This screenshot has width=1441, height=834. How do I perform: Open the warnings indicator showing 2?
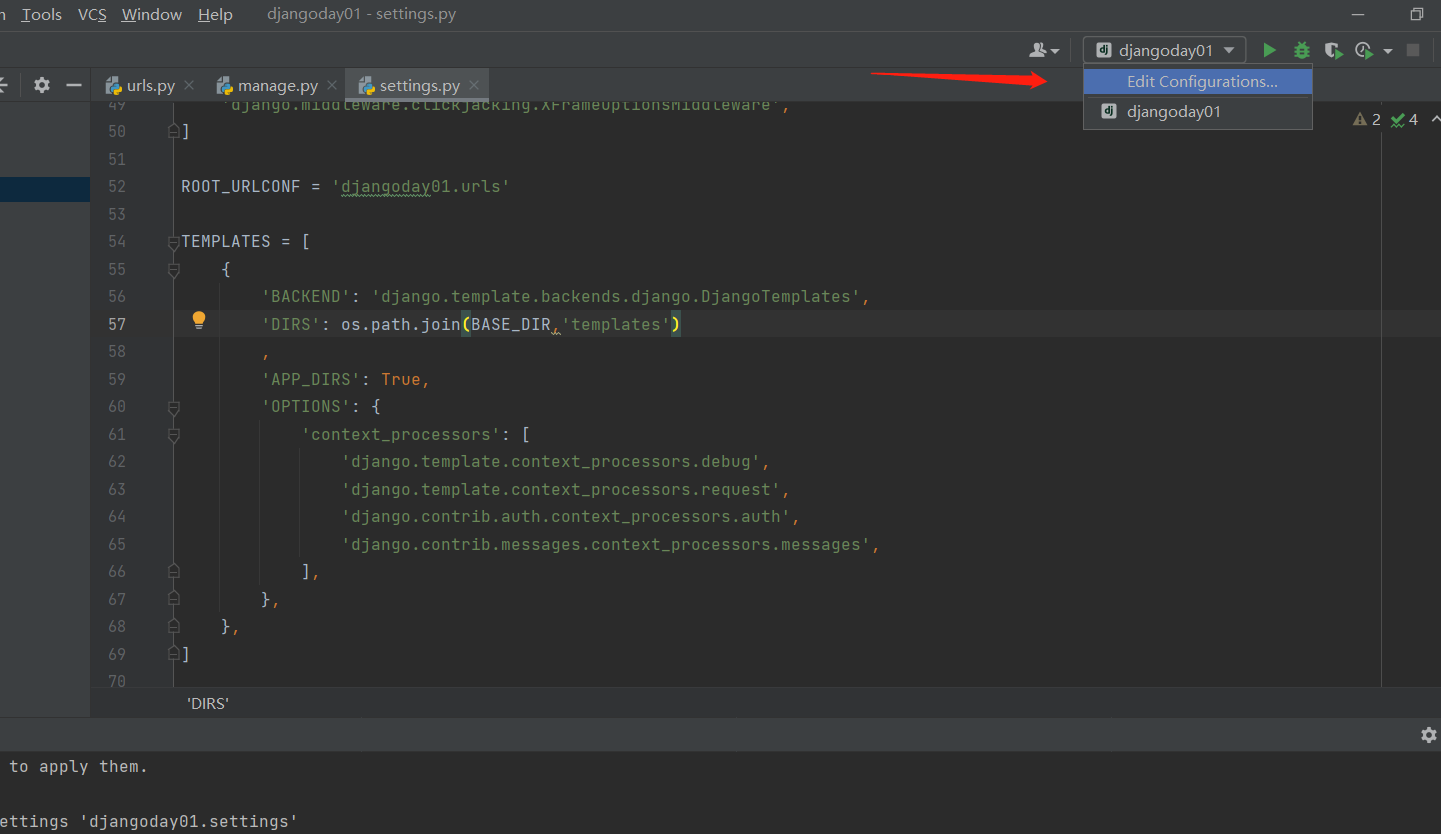[x=1367, y=120]
